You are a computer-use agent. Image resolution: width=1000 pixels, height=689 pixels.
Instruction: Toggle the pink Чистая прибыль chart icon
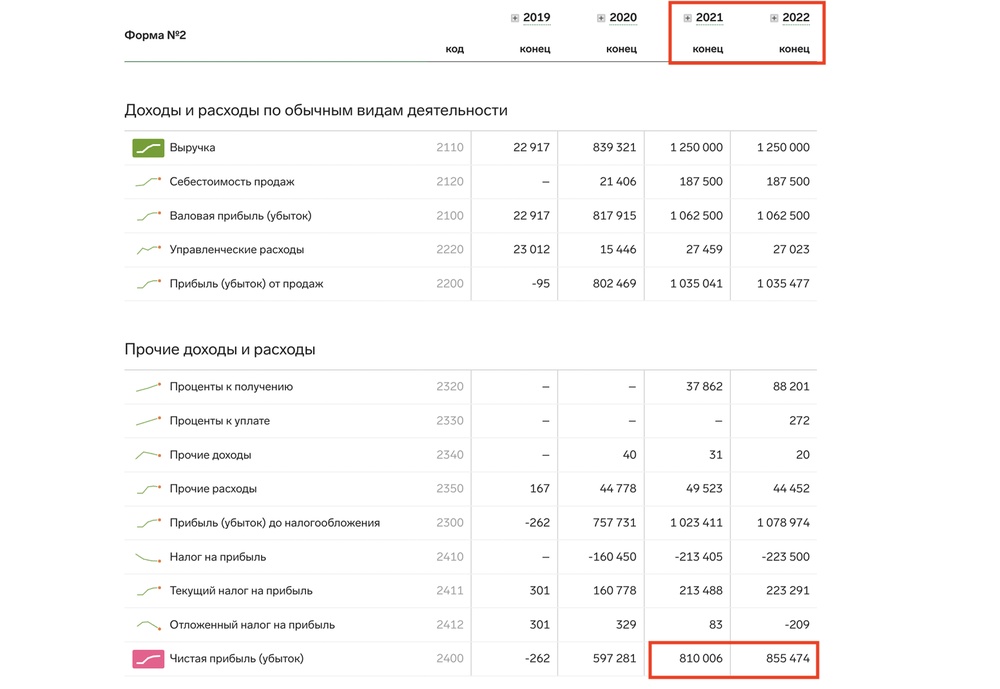tap(148, 659)
